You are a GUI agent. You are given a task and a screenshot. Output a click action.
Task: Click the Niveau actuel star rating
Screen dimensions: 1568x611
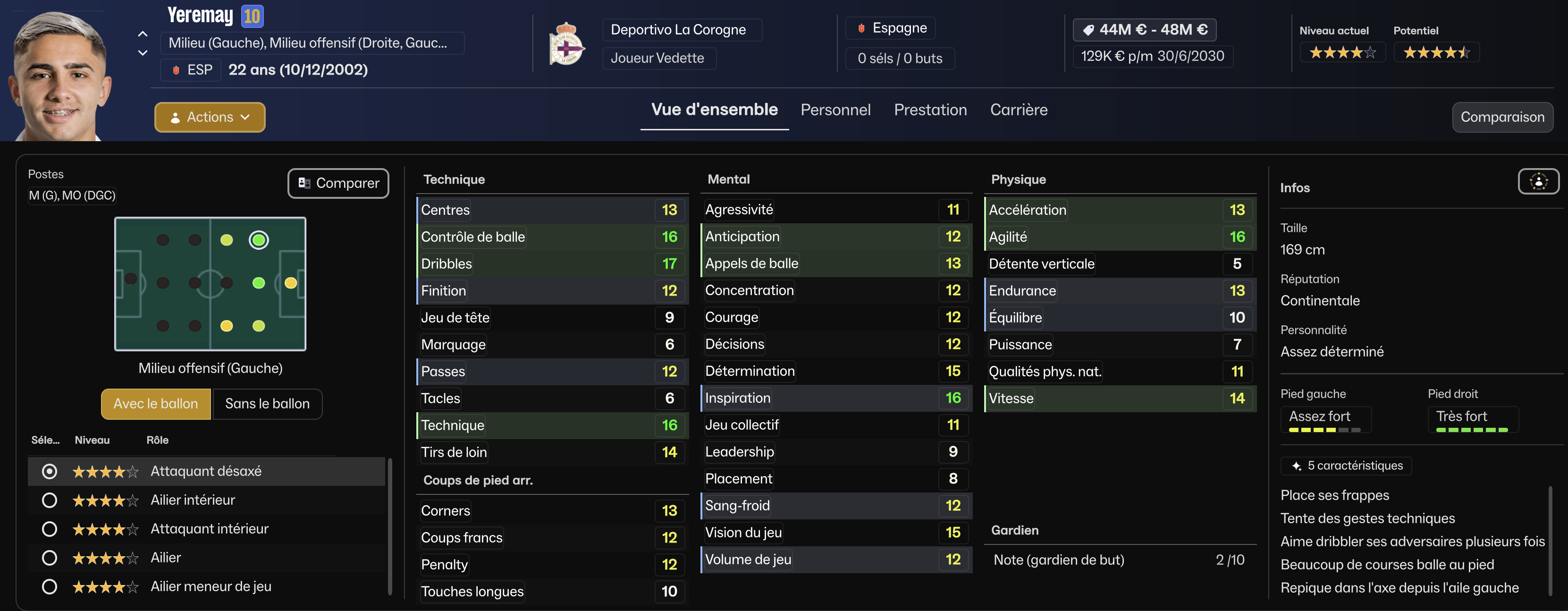(1342, 53)
